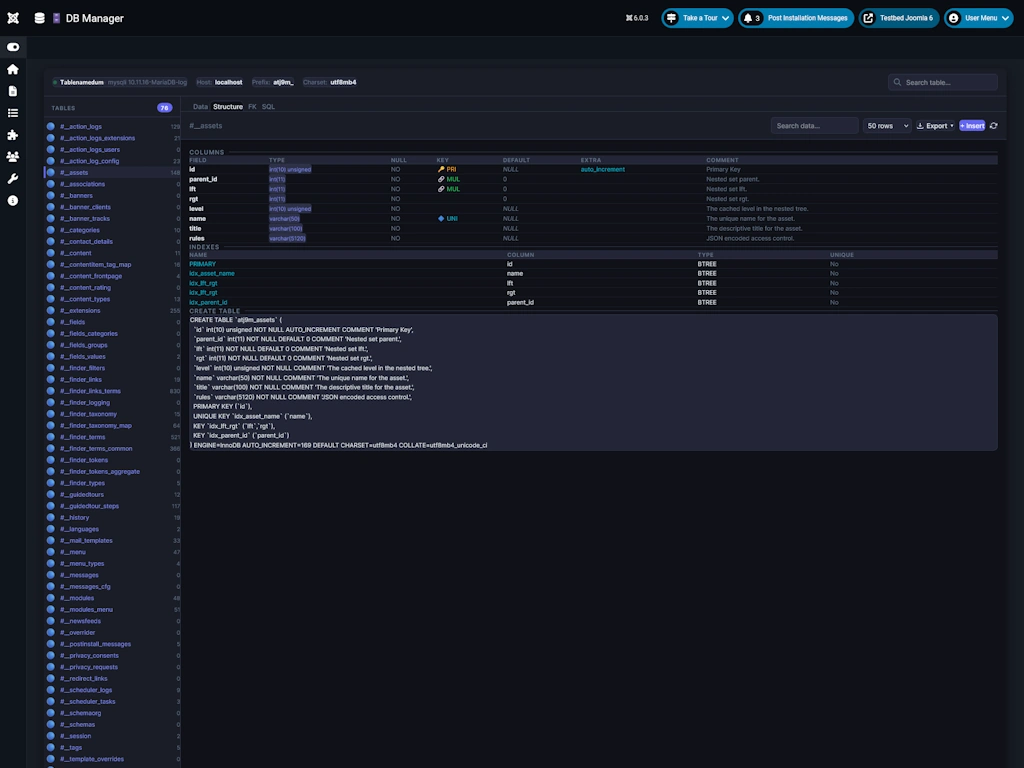The image size is (1024, 768).
Task: Select the #__menu_types table
Action: click(x=112, y=564)
